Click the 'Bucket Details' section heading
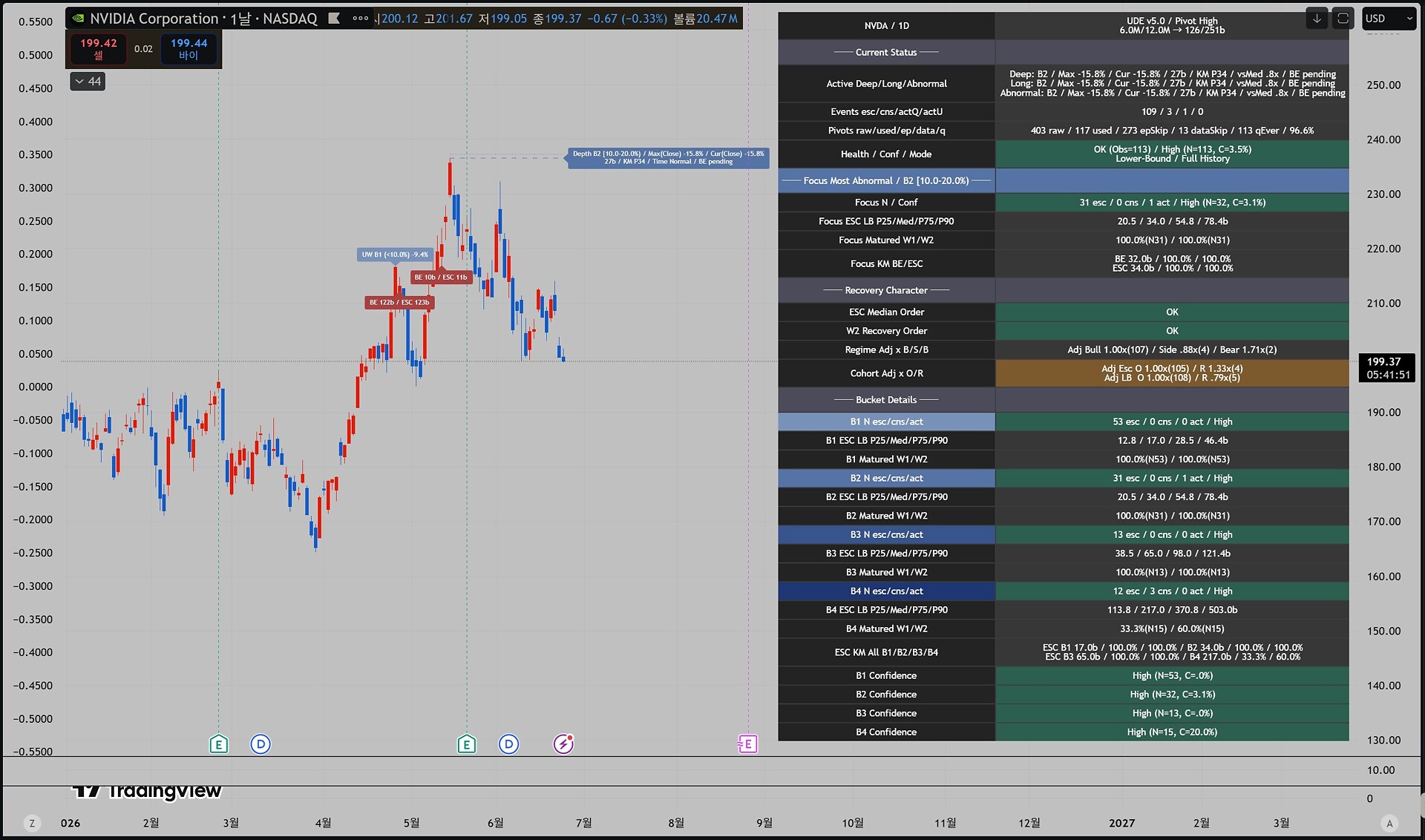Screen dimensions: 1425x840 click(886, 399)
